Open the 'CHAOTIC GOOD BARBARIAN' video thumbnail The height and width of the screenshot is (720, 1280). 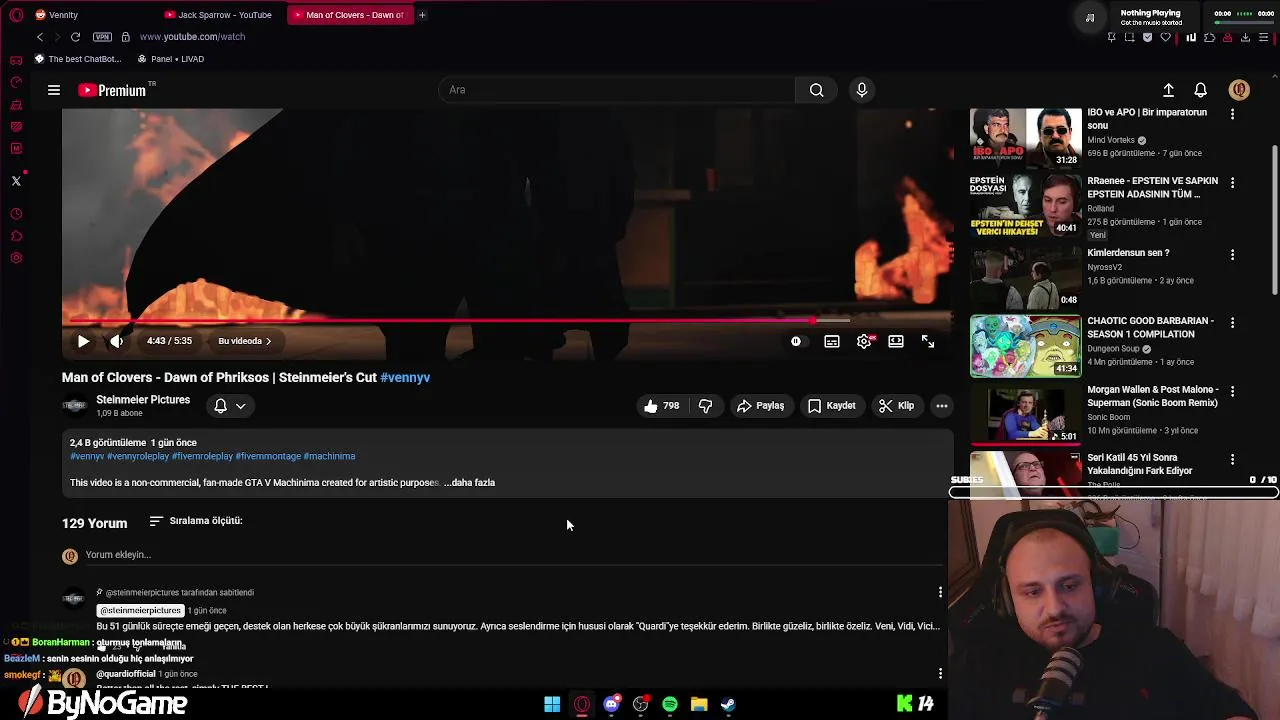[x=1026, y=346]
